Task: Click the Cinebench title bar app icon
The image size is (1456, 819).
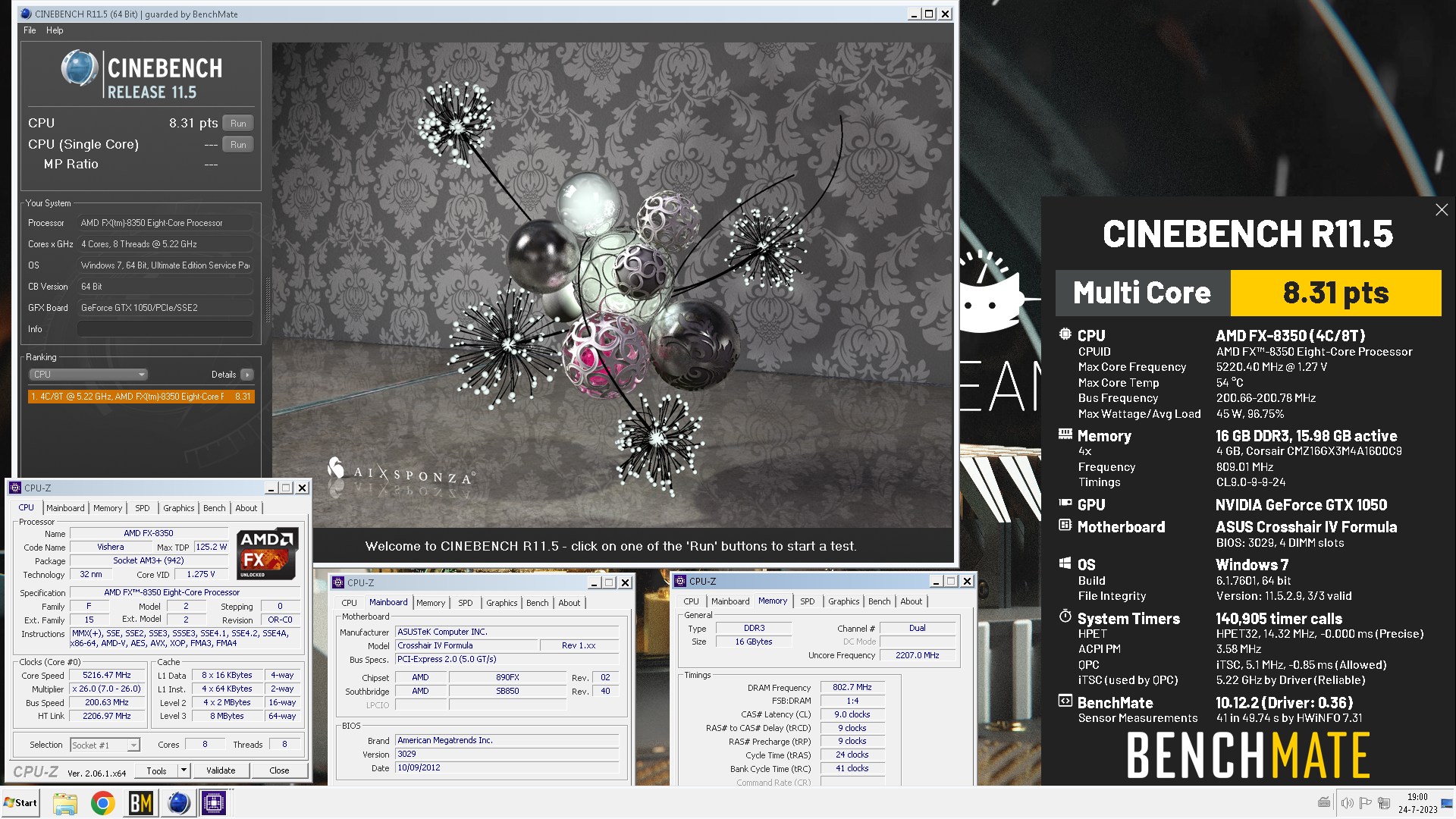Action: coord(26,14)
